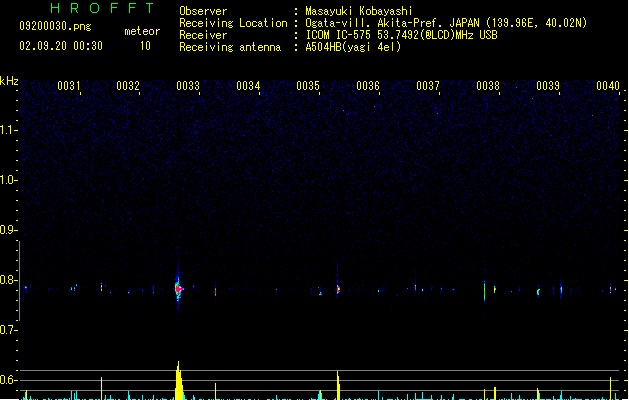The image size is (629, 400).
Task: Click observer name Masayuki Kobayashi
Action: [359, 11]
